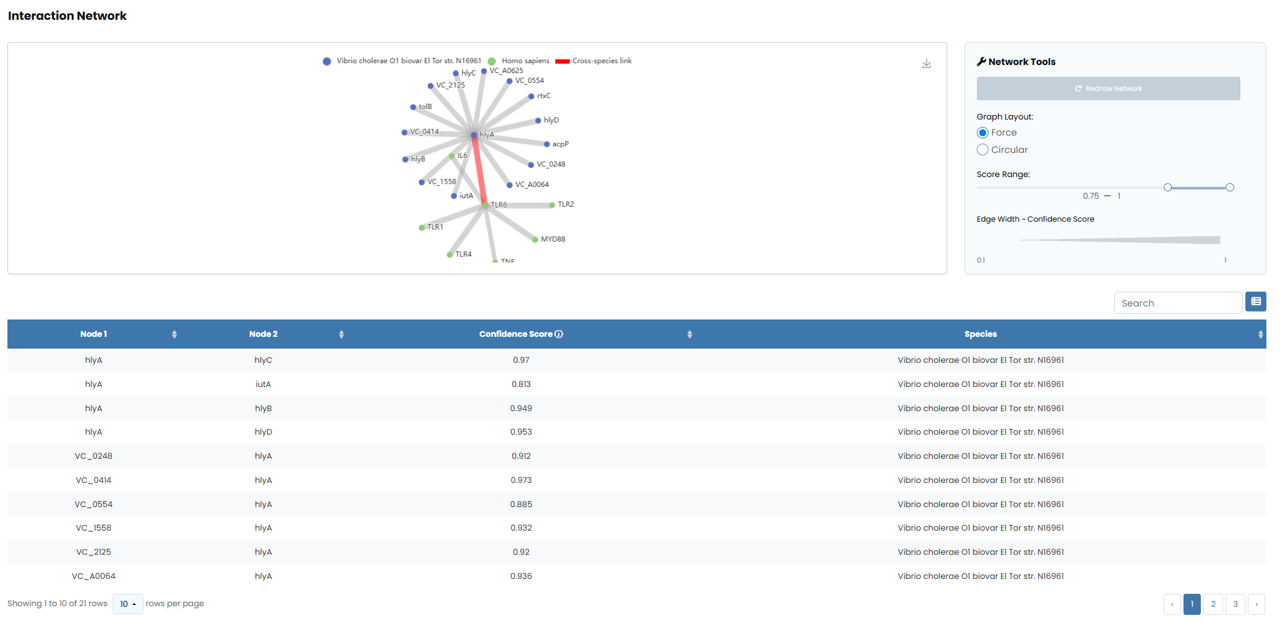Click the Redraw Network button
The width and height of the screenshot is (1280, 626).
[1108, 89]
